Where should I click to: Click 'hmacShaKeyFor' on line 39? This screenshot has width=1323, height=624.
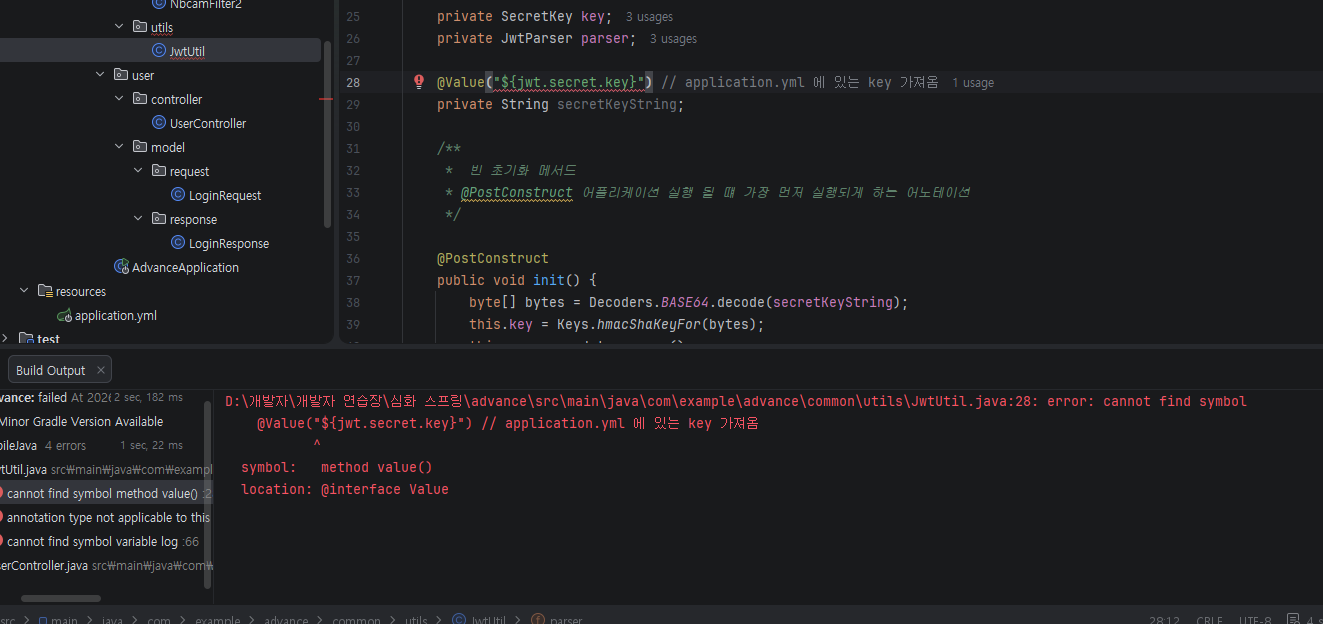pos(649,324)
